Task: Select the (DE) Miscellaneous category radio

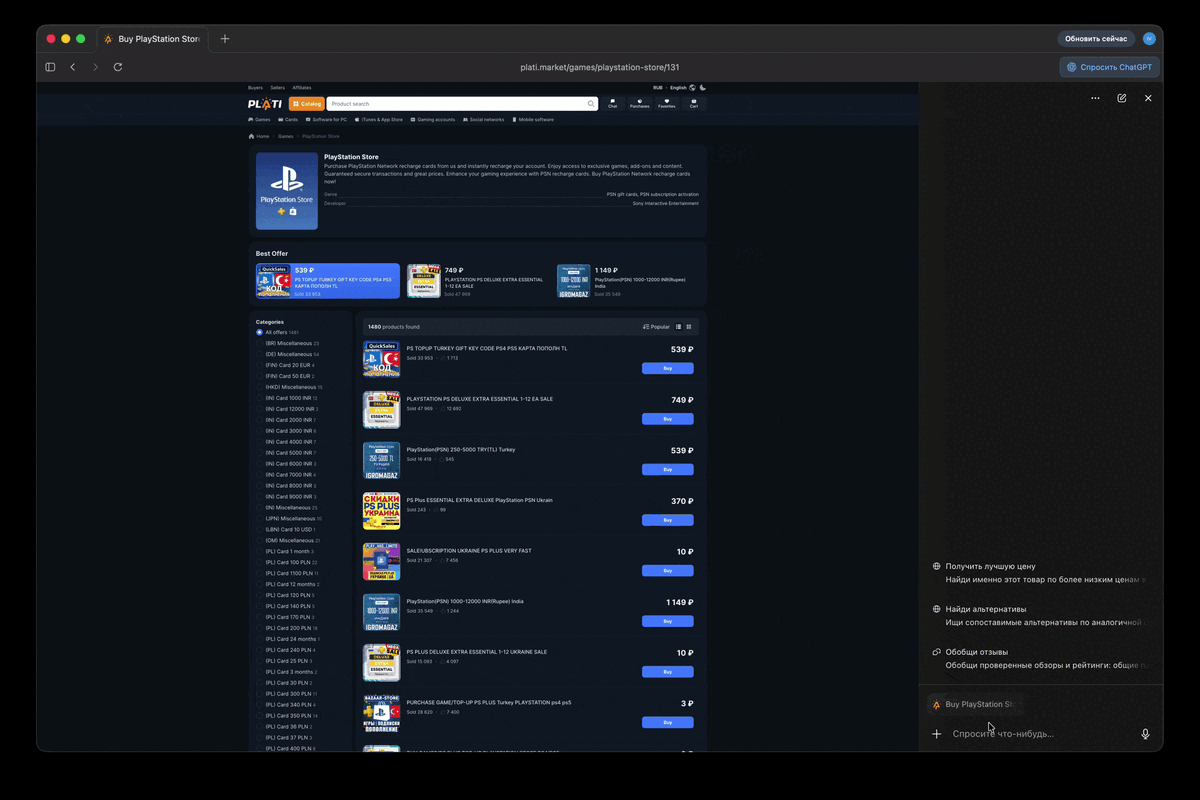Action: click(x=260, y=354)
